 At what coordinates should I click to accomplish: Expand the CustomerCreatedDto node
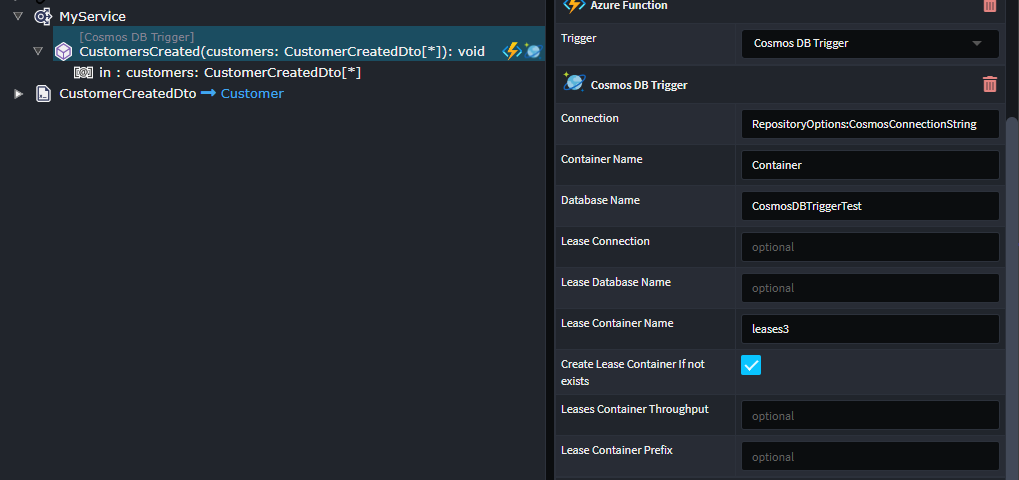pyautogui.click(x=18, y=94)
